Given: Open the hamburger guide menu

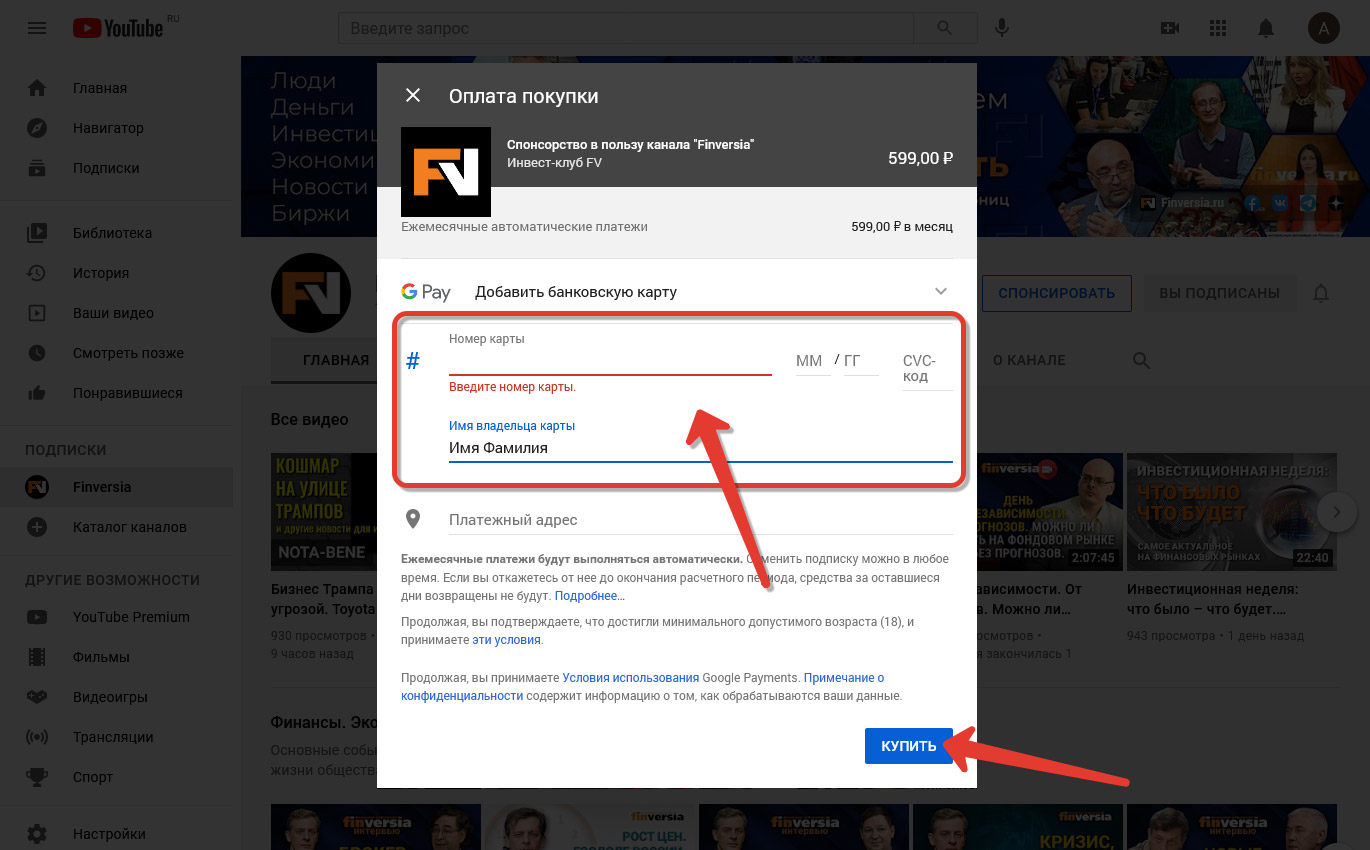Looking at the screenshot, I should 37,28.
